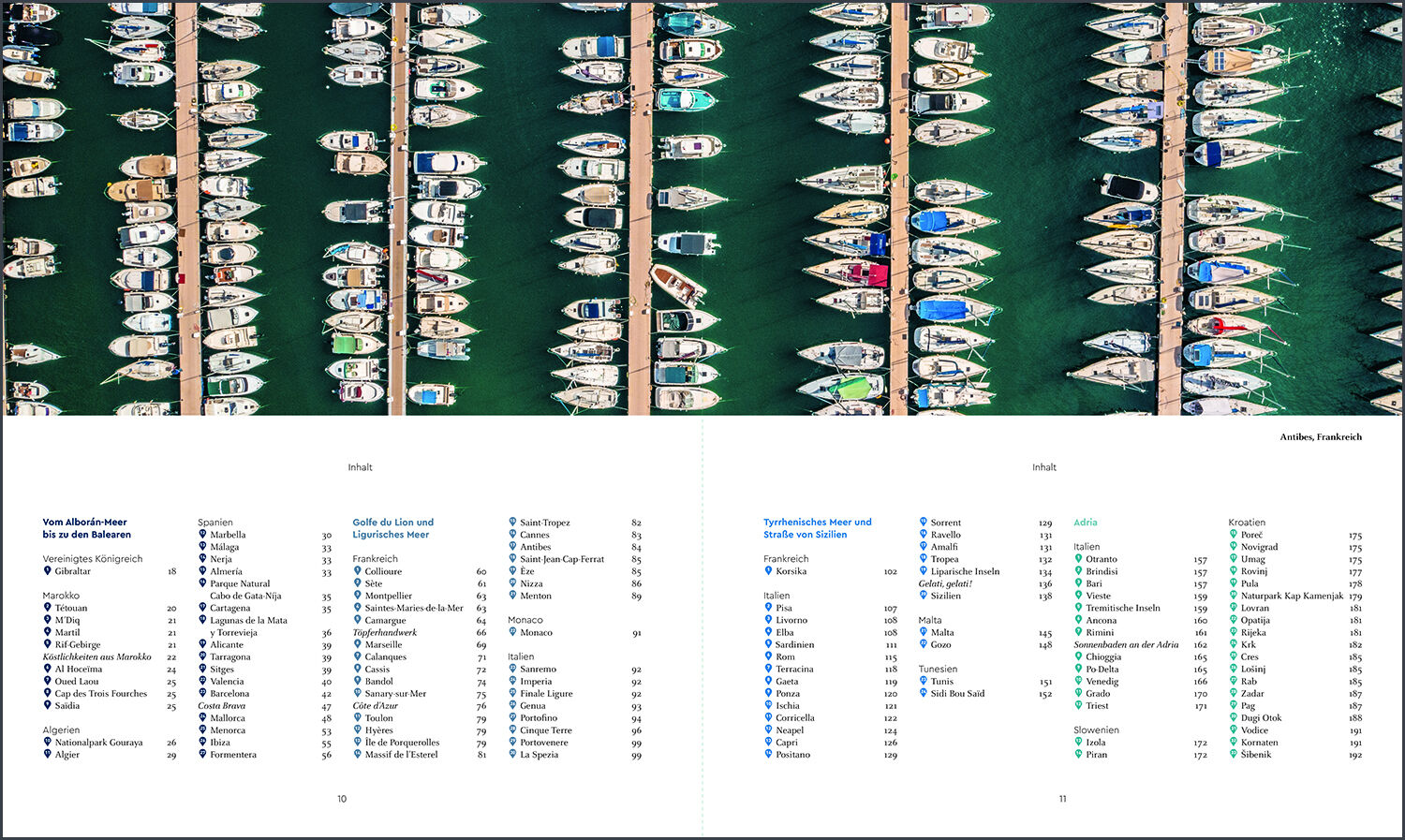Click the 'Tyrrhenisches Meer und Straße von Sizilien' heading
The image size is (1405, 840).
[817, 528]
